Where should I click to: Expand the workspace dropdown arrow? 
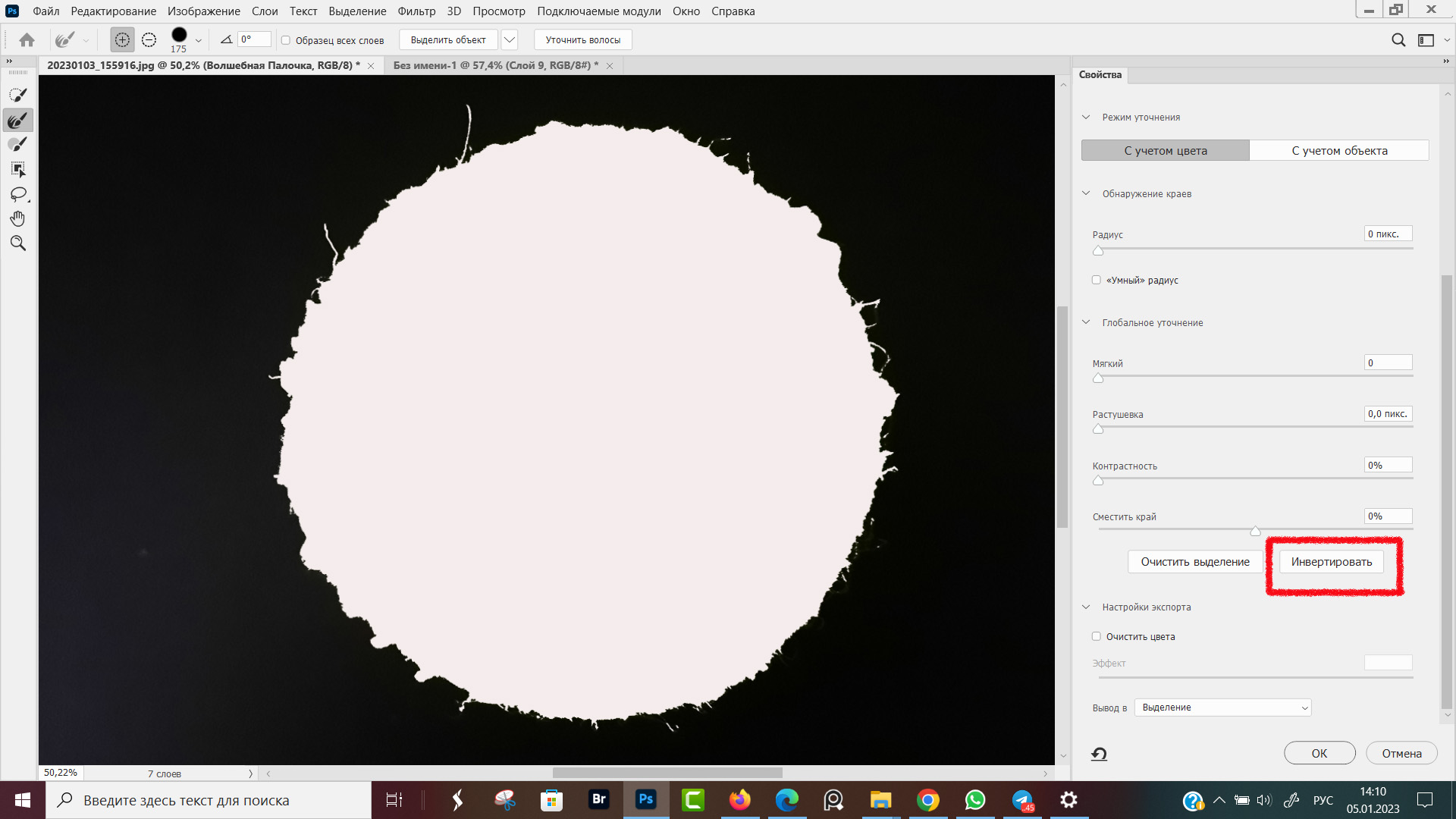[1447, 40]
